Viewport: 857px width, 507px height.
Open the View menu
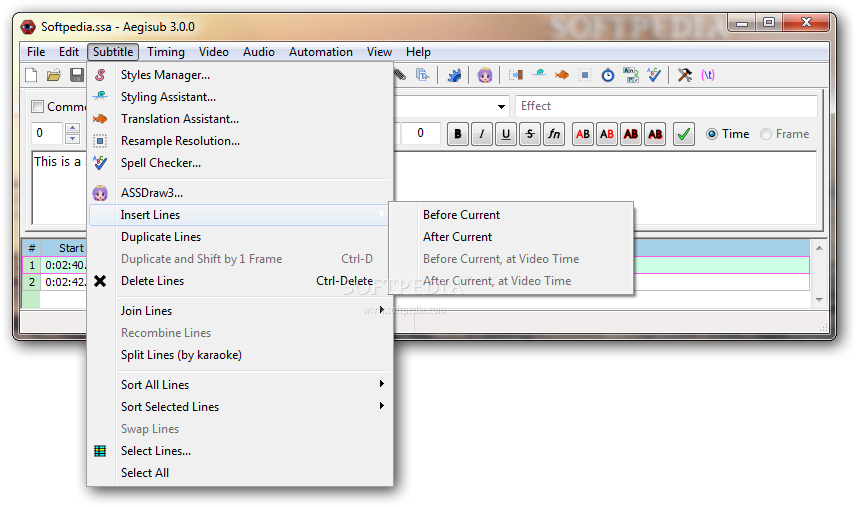coord(379,52)
